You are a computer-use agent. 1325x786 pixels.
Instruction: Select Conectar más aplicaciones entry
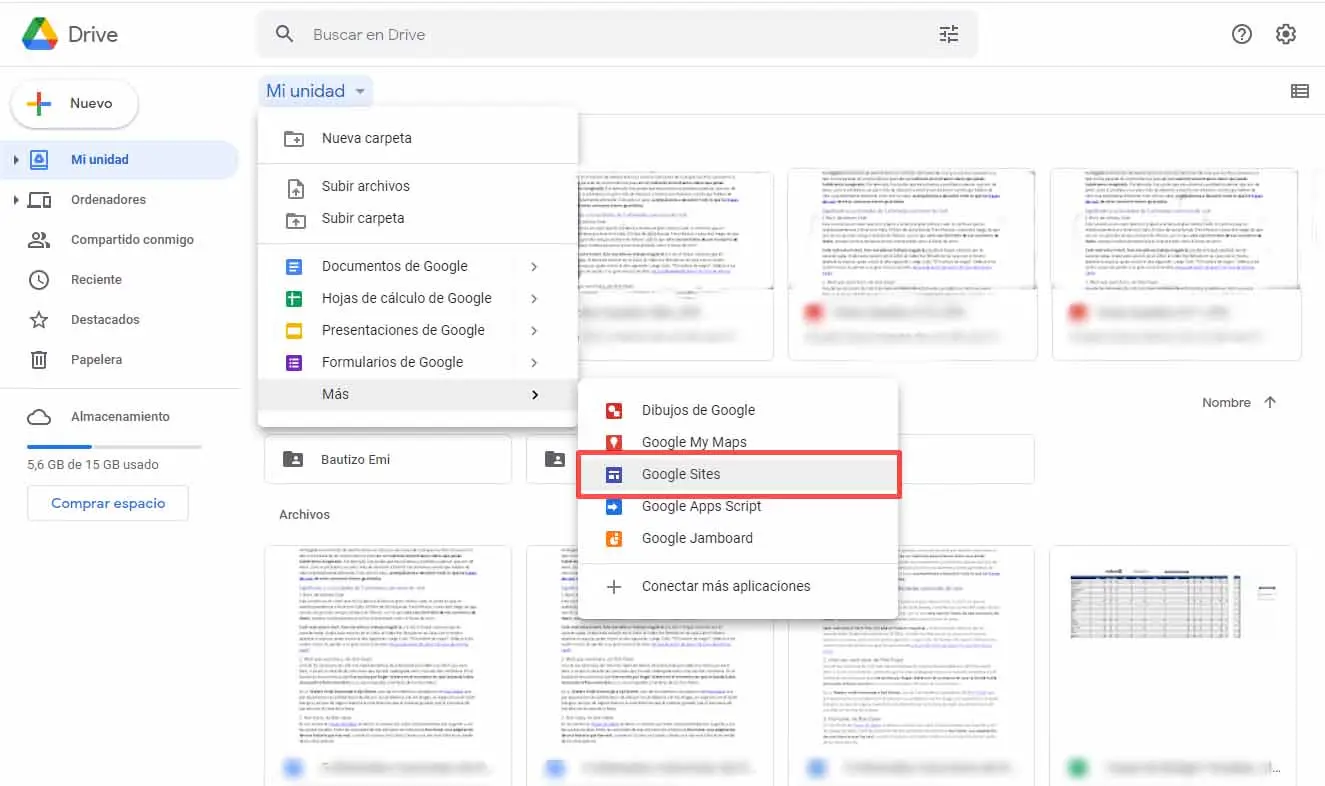(738, 587)
